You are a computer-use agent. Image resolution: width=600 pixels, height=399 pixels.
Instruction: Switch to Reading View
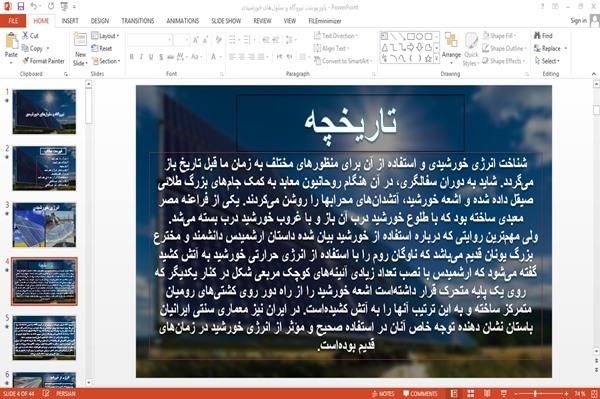(487, 394)
